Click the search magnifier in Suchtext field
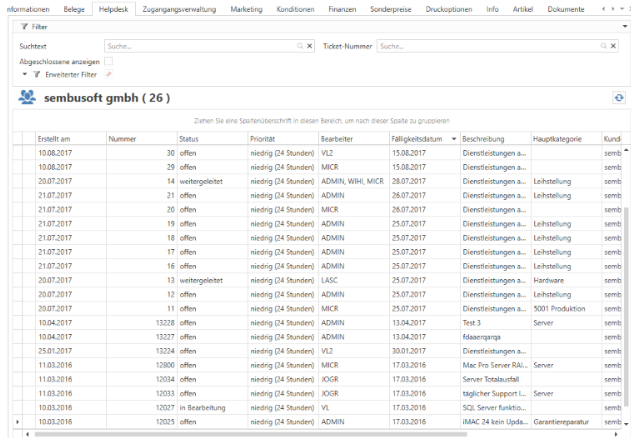The height and width of the screenshot is (438, 631). tap(298, 46)
